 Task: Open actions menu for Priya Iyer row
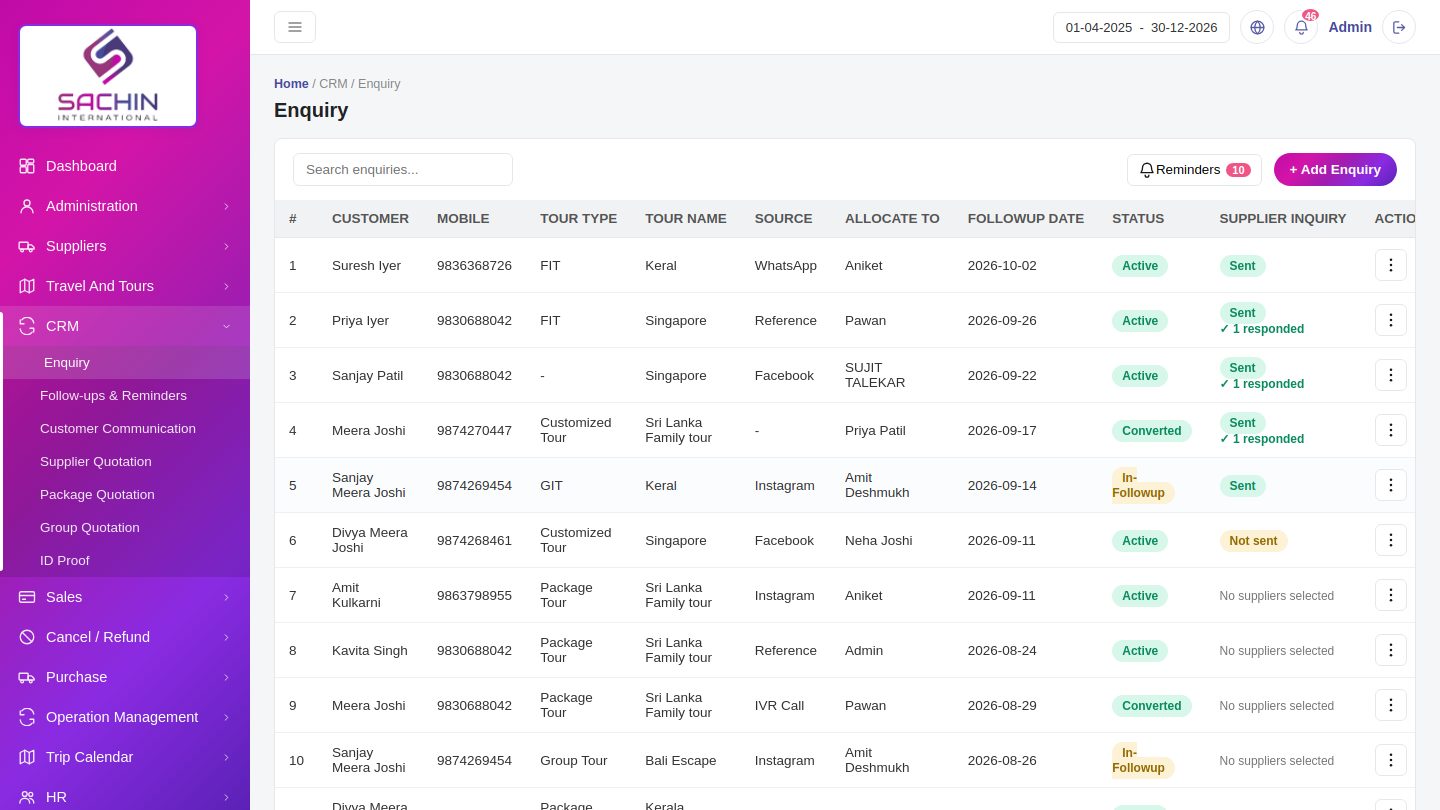[x=1391, y=320]
